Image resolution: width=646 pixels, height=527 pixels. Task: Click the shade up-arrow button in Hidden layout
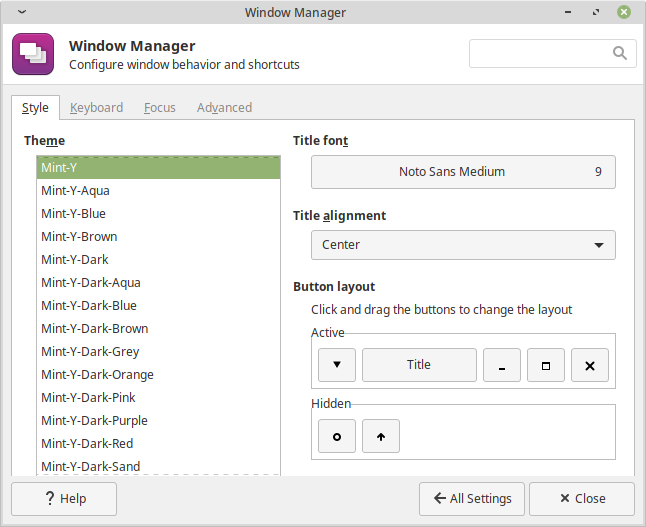[381, 436]
